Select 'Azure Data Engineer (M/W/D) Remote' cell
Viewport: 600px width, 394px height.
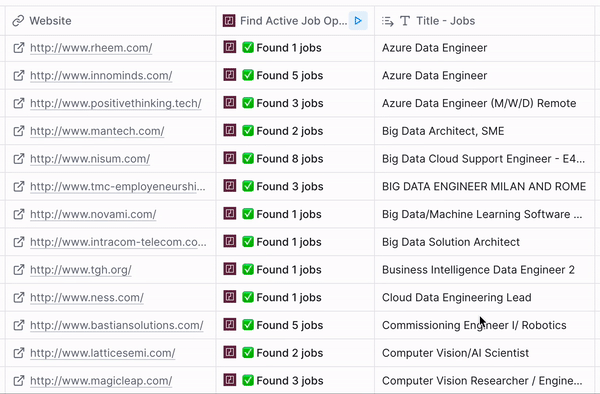[484, 103]
